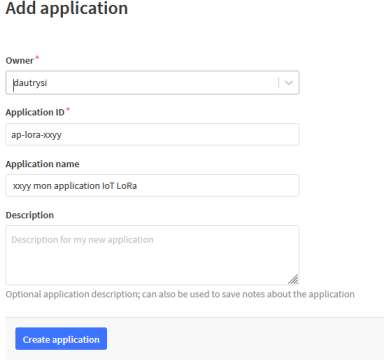The height and width of the screenshot is (361, 384).
Task: Select the Application ID label text
Action: coord(35,112)
